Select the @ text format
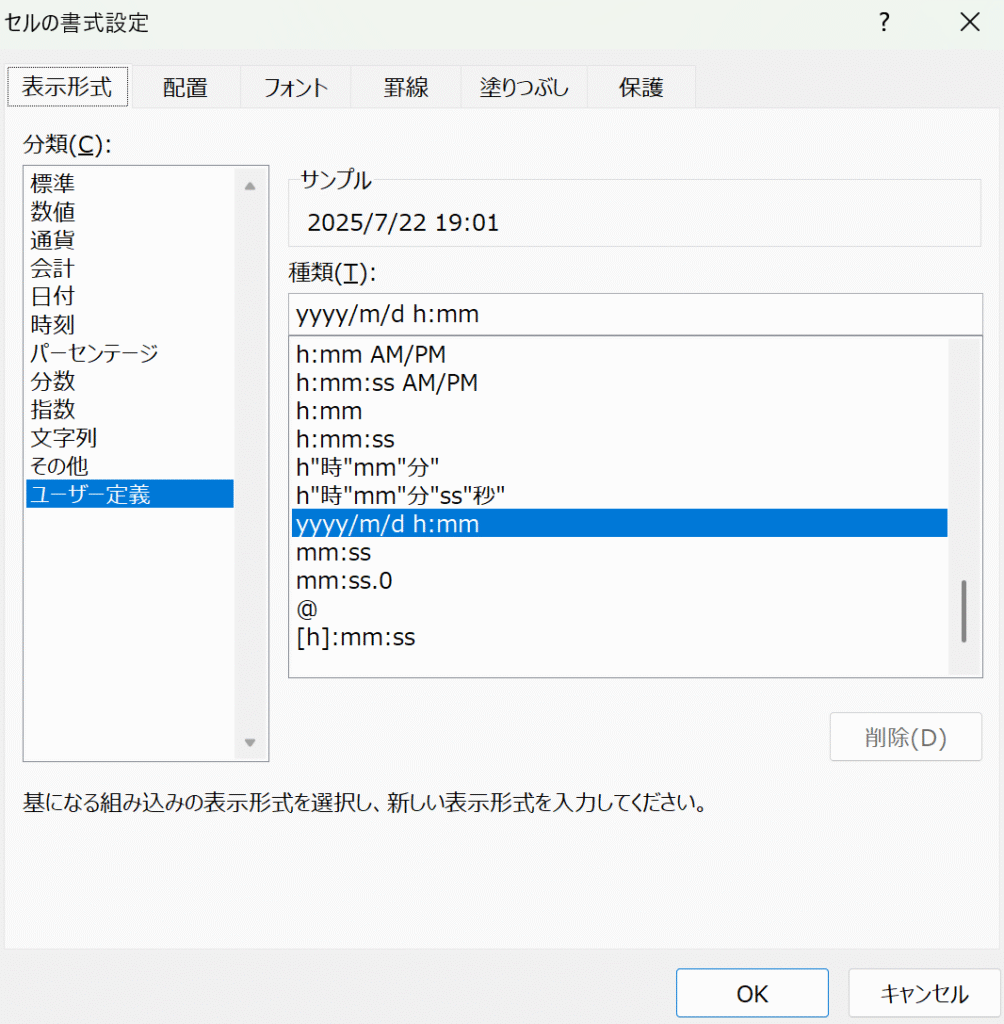 click(619, 609)
